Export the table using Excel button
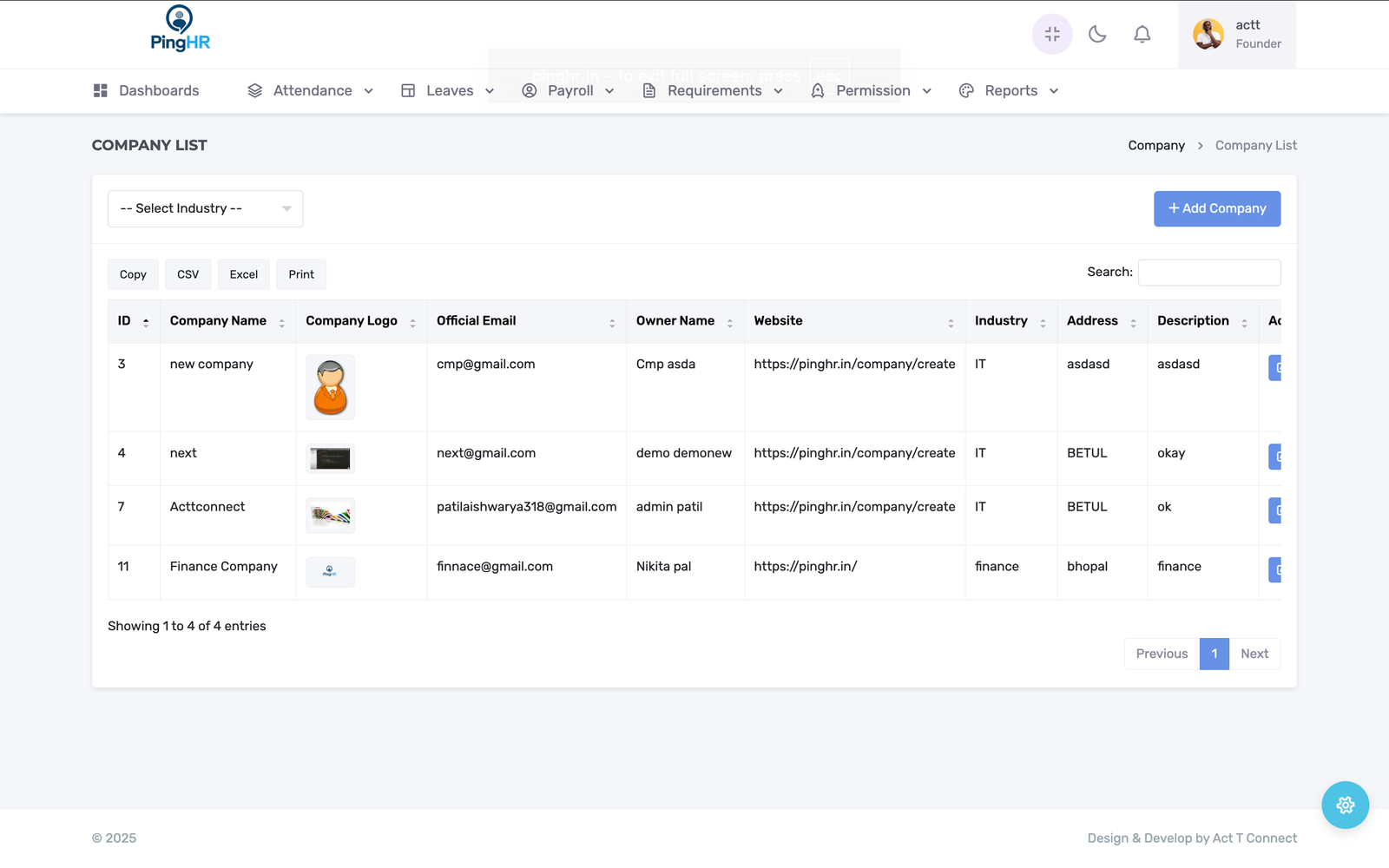Image resolution: width=1389 pixels, height=868 pixels. 243,274
